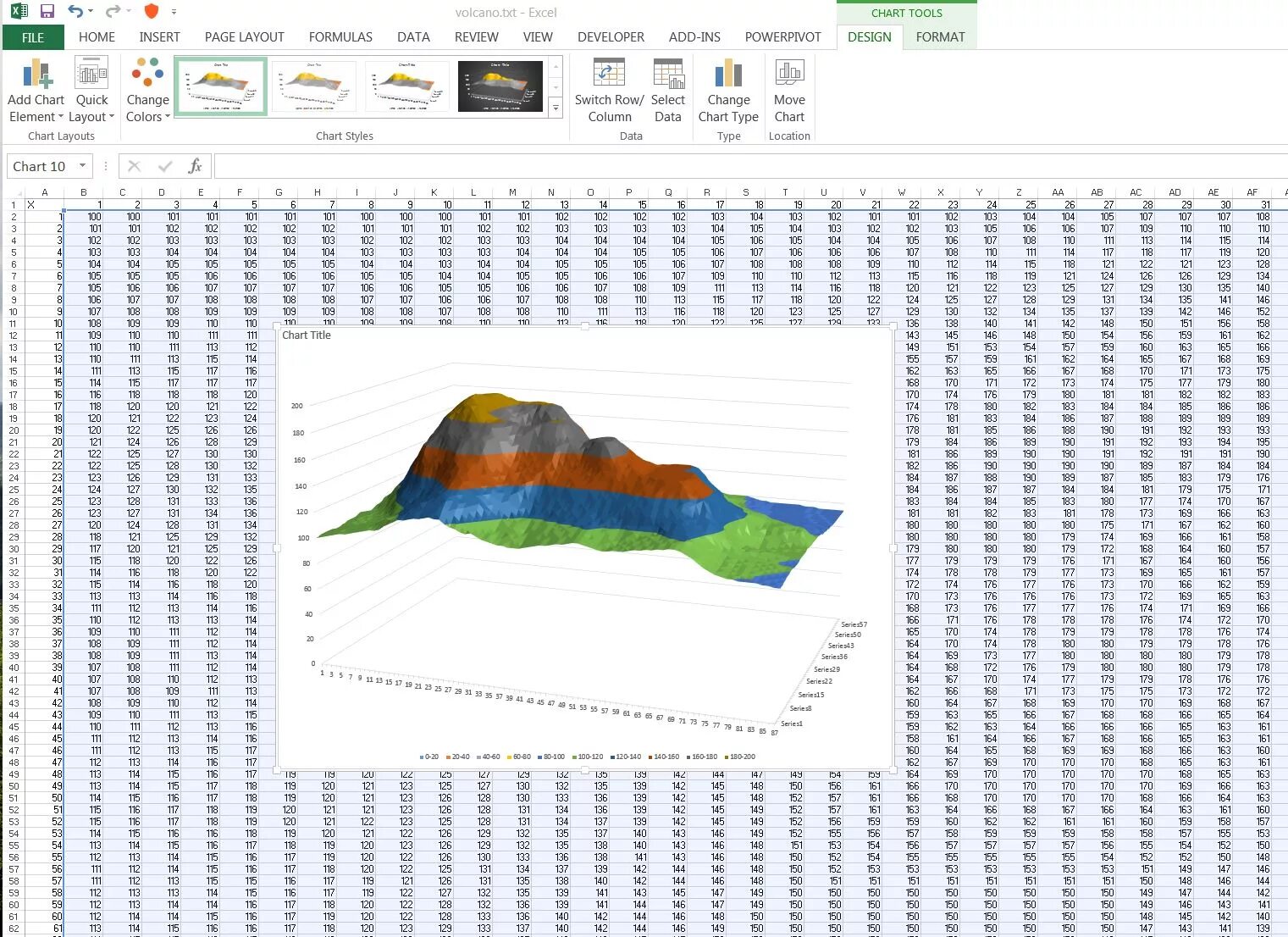The width and height of the screenshot is (1288, 937).
Task: Open Add Chart Element menu
Action: coord(36,91)
